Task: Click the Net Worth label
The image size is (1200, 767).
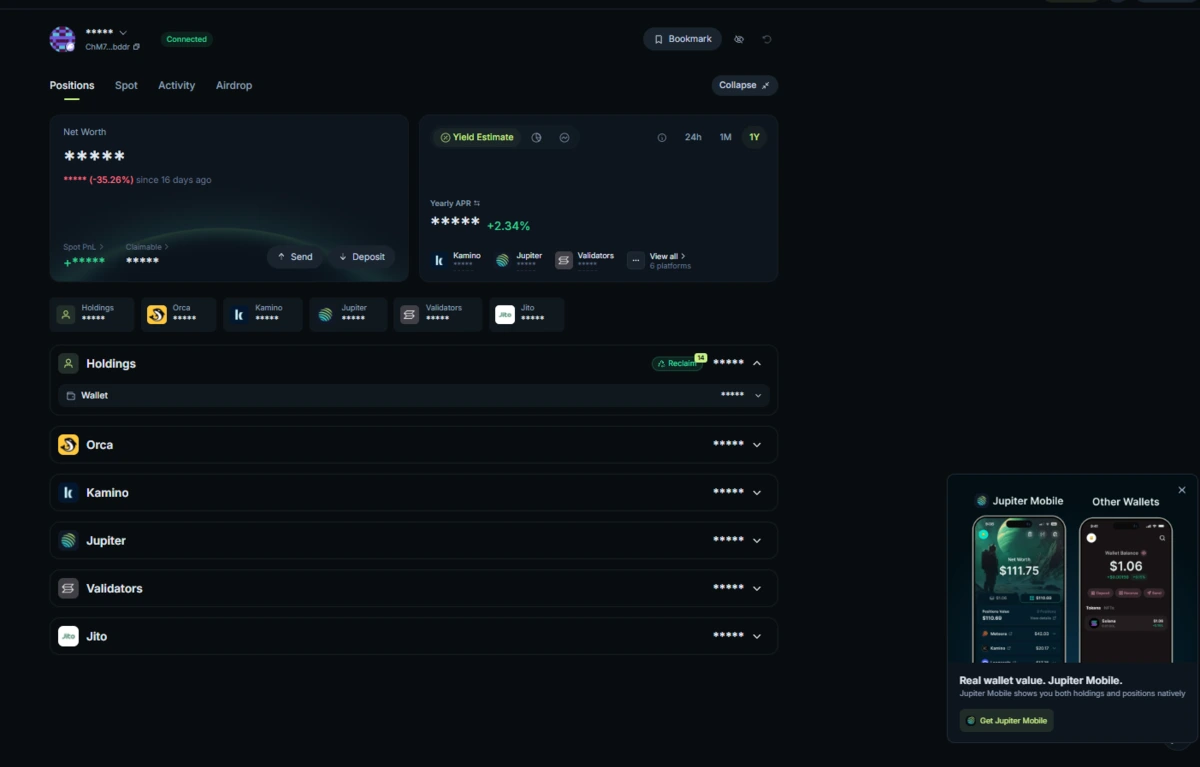Action: [x=85, y=132]
